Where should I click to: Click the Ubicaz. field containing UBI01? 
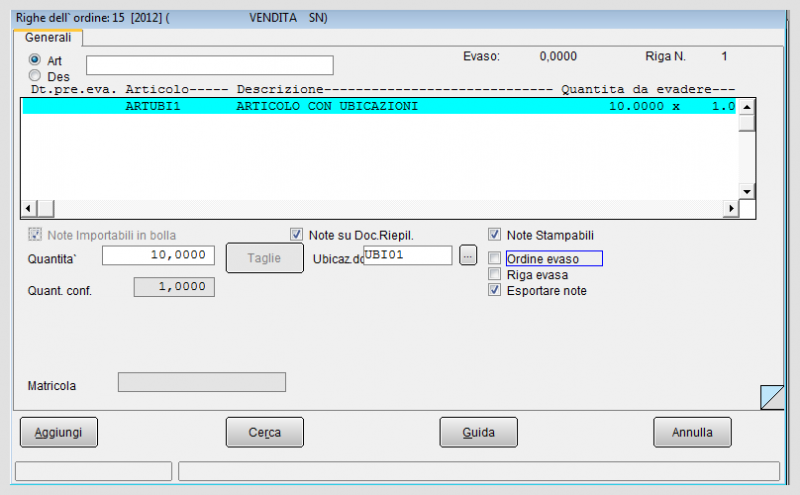click(x=408, y=255)
